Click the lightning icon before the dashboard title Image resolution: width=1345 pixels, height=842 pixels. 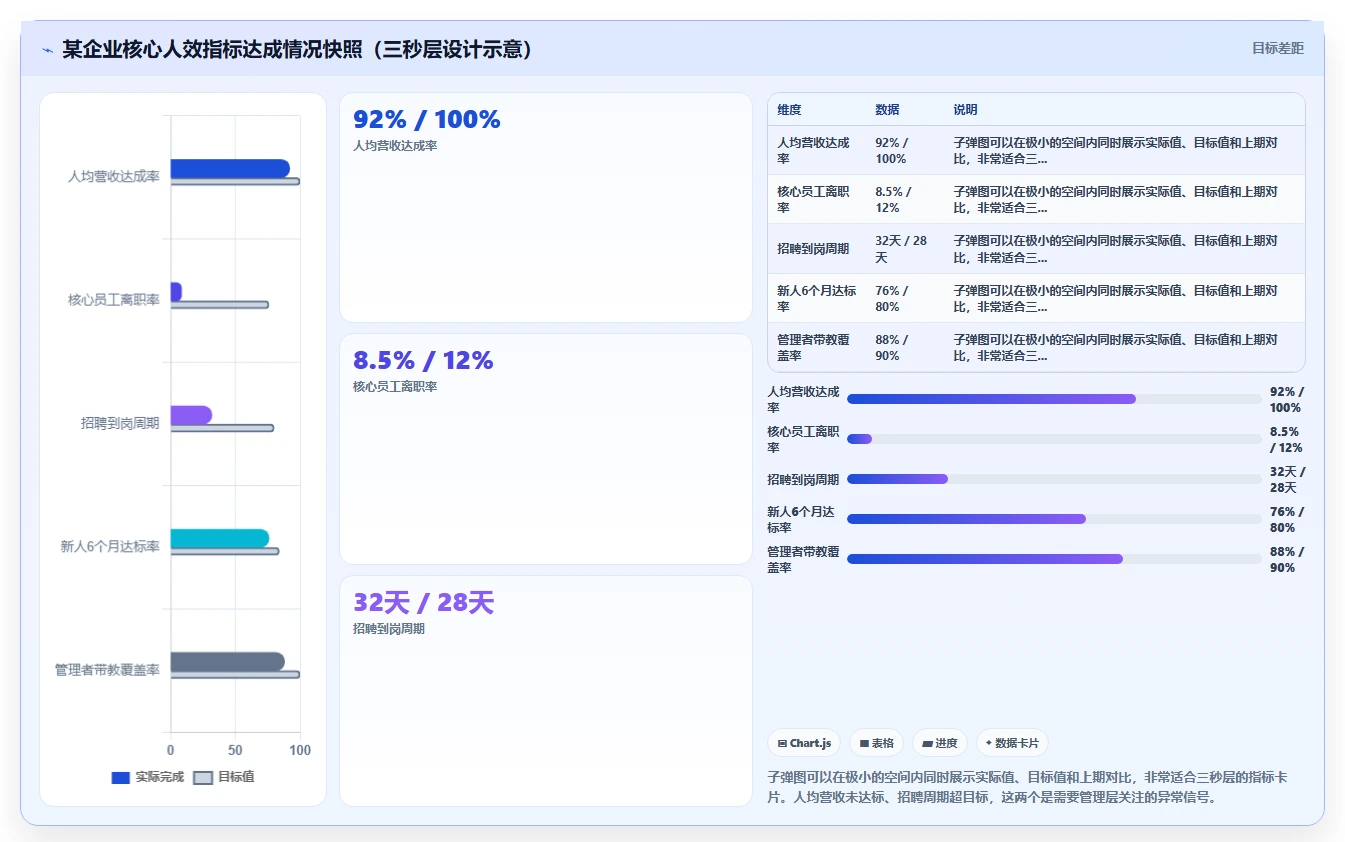pos(47,50)
